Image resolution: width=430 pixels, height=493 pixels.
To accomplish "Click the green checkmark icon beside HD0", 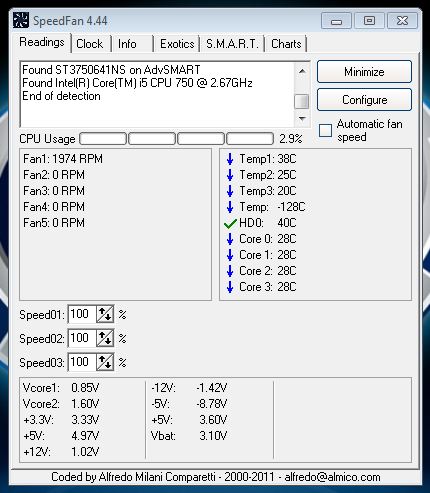I will click(x=230, y=223).
